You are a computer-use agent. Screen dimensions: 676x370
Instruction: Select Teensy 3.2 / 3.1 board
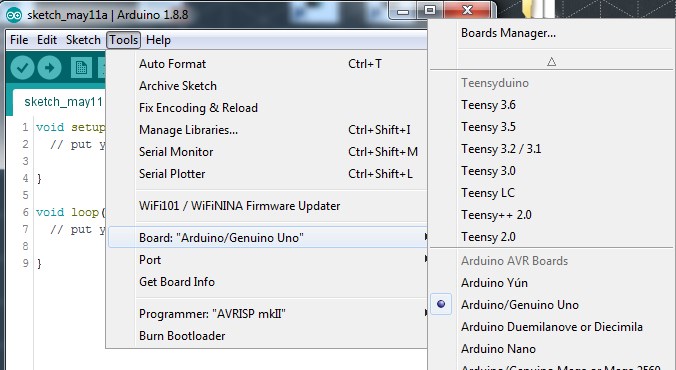point(552,149)
